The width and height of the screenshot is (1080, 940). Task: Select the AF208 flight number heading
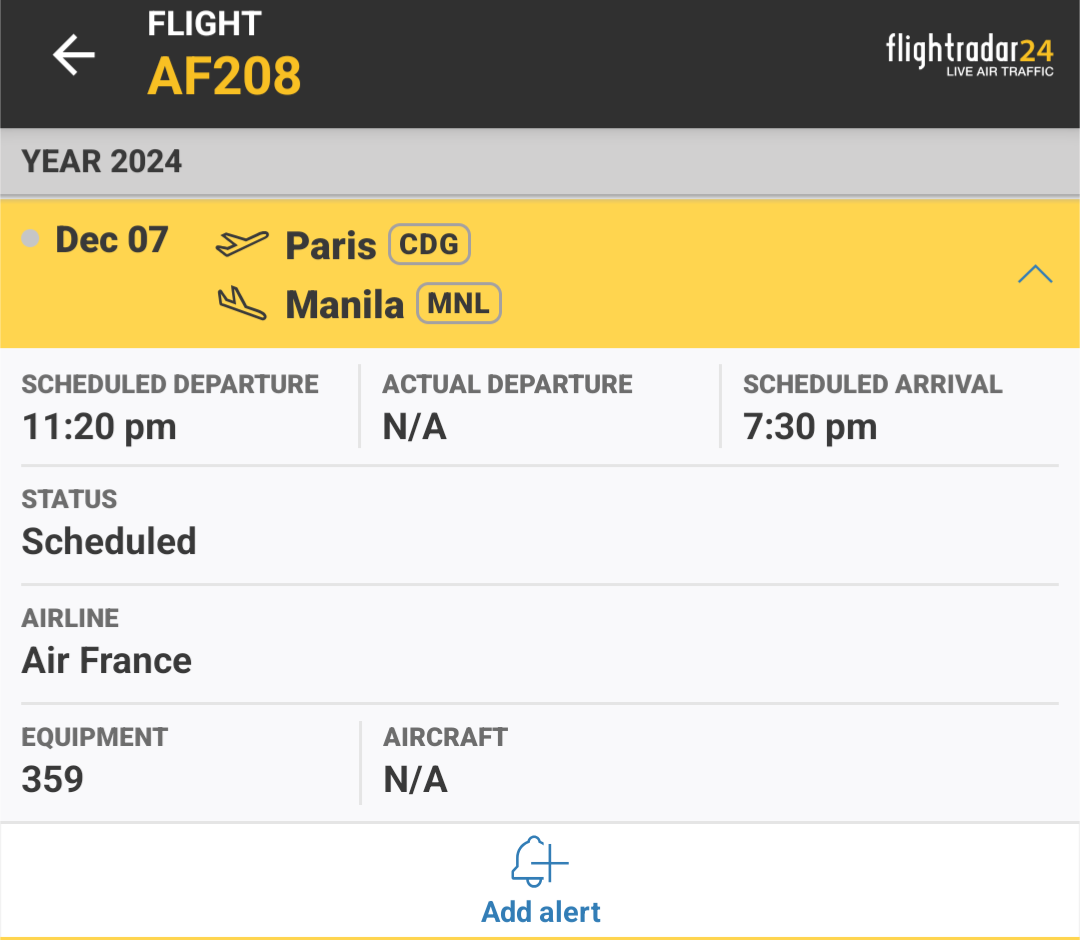pyautogui.click(x=224, y=75)
